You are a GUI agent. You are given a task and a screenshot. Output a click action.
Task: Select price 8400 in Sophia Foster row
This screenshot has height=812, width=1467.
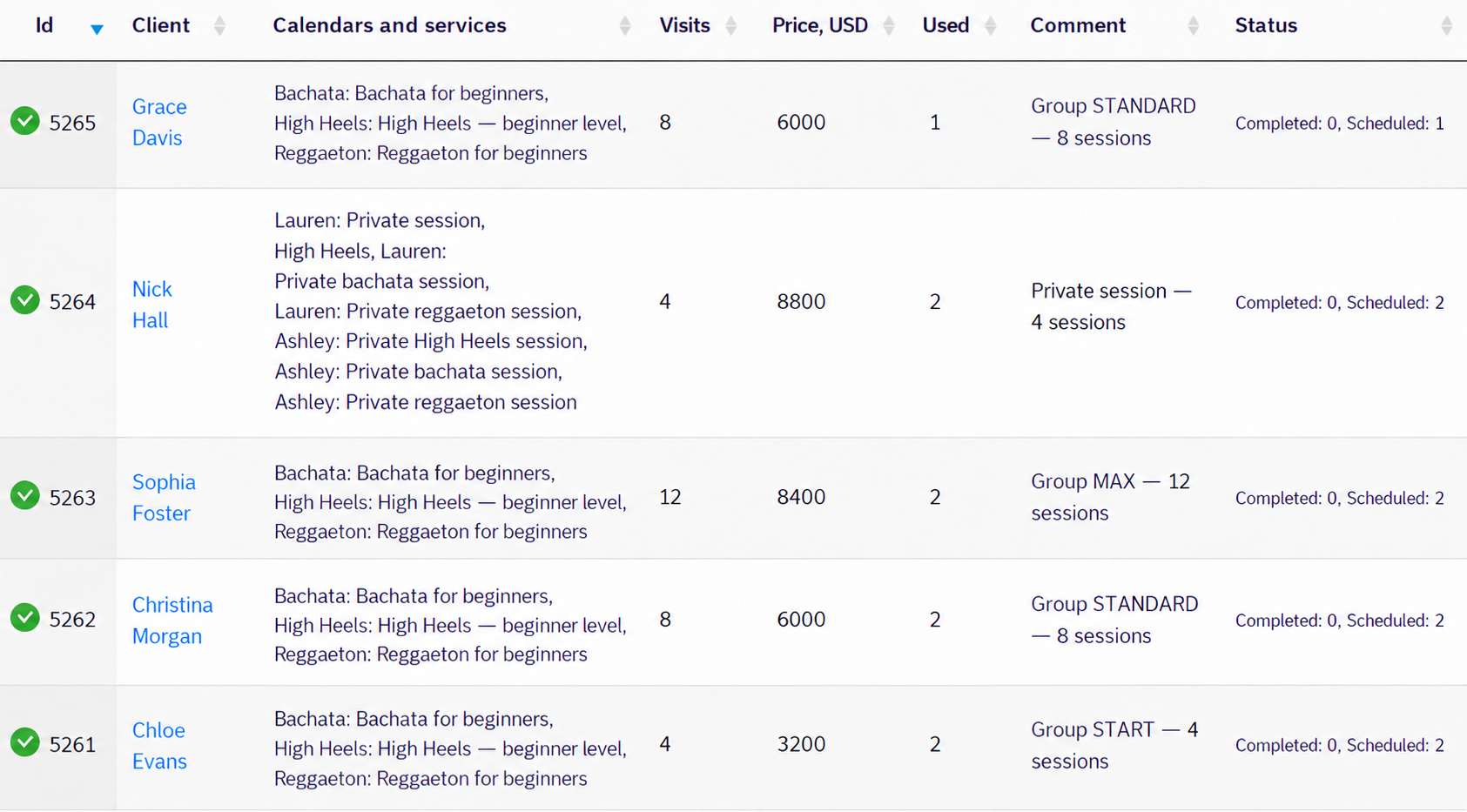801,496
